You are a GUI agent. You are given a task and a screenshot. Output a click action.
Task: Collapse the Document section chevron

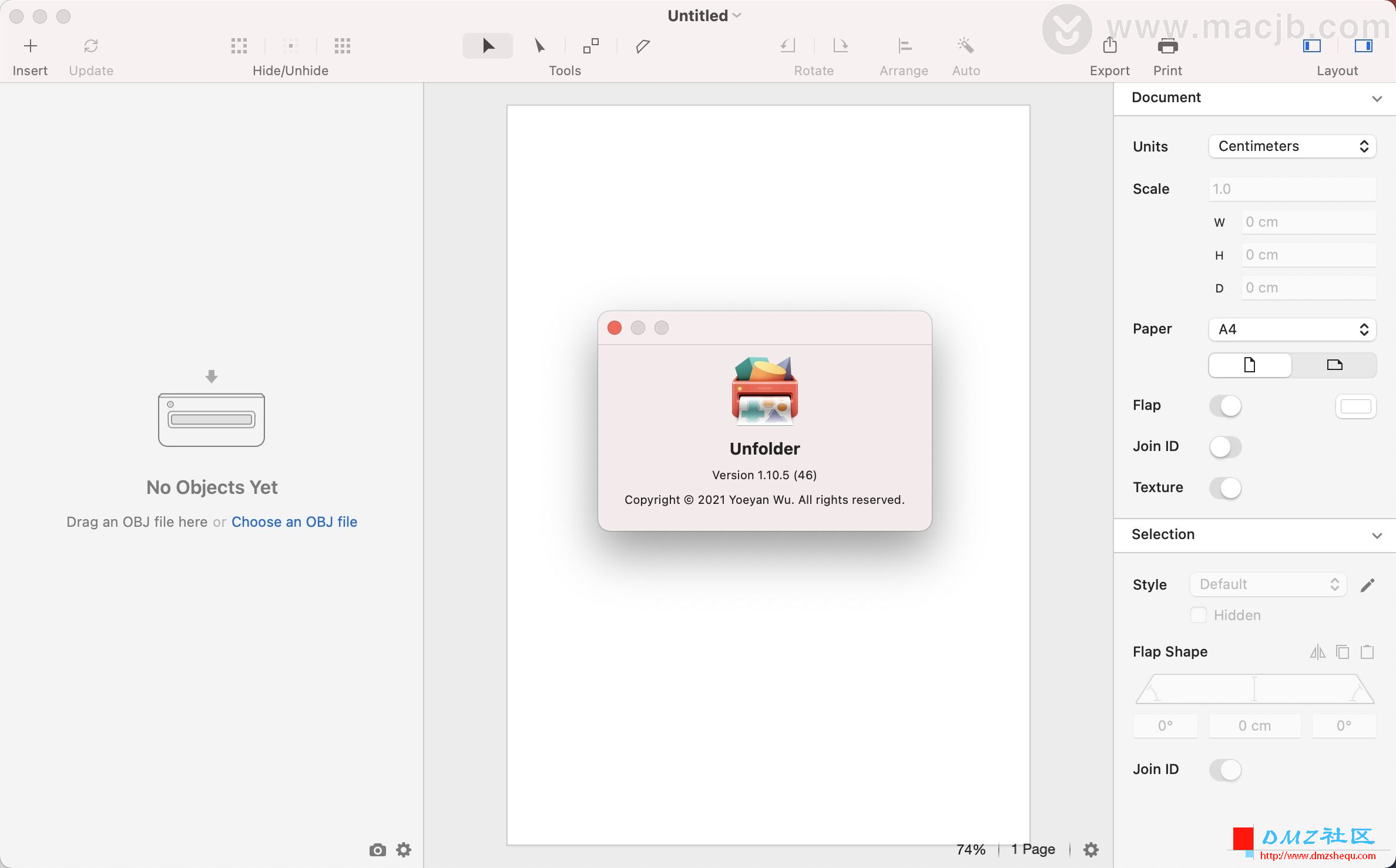pyautogui.click(x=1377, y=99)
